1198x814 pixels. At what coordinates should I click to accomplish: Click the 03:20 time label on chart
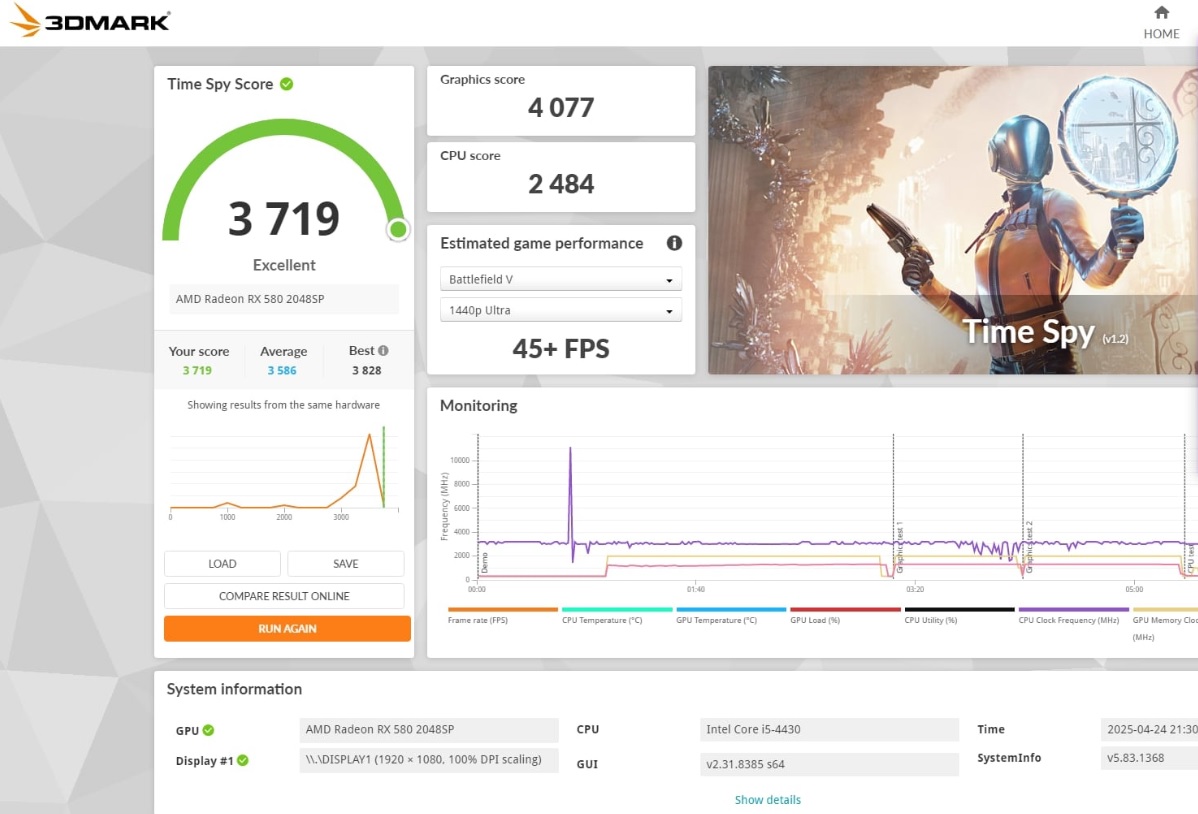[x=915, y=589]
